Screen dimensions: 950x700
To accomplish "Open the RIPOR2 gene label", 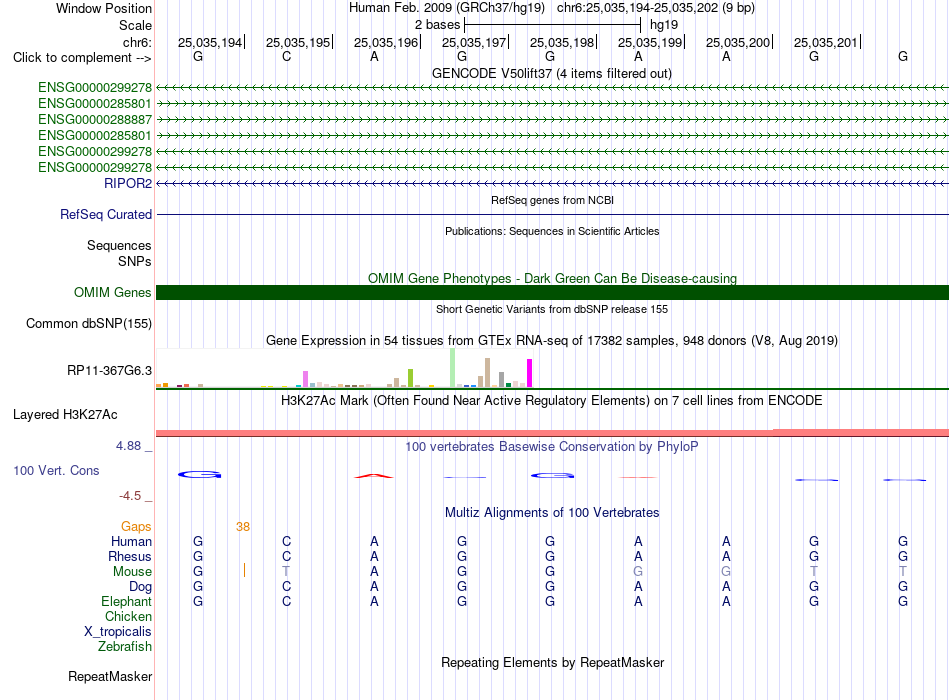I will 128,183.
